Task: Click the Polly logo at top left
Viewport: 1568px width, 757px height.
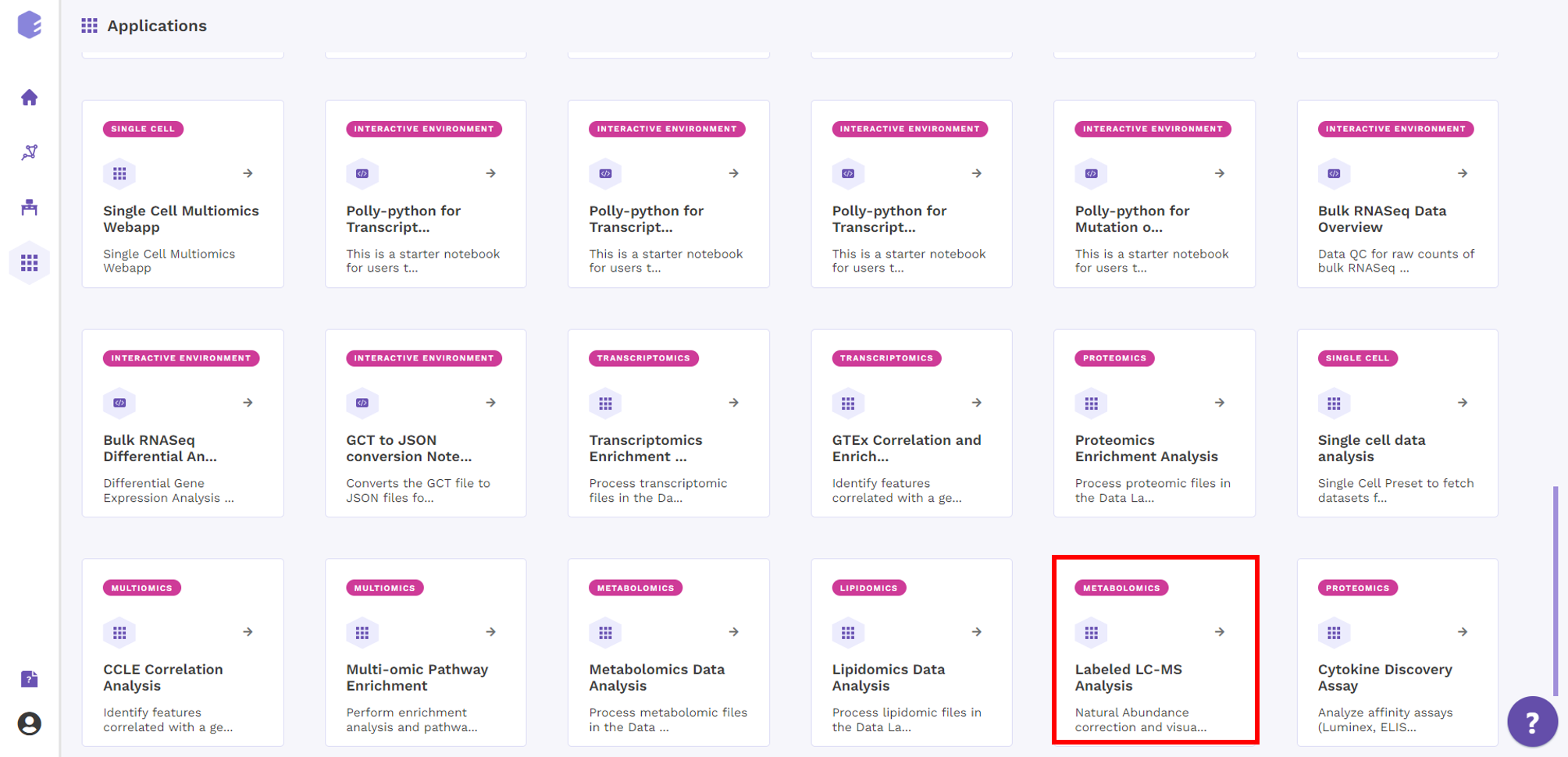Action: coord(30,24)
